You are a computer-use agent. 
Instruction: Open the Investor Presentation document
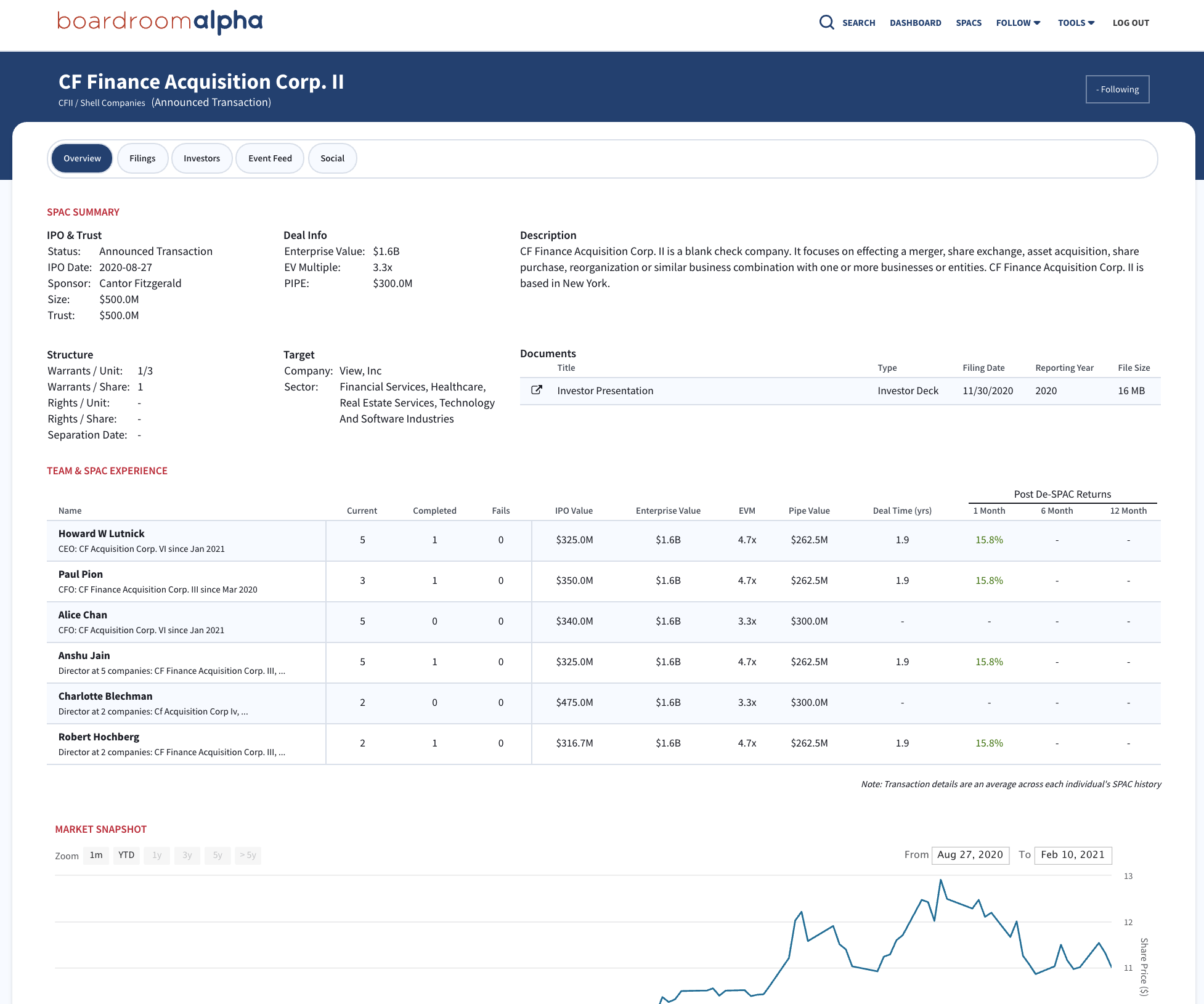point(605,391)
